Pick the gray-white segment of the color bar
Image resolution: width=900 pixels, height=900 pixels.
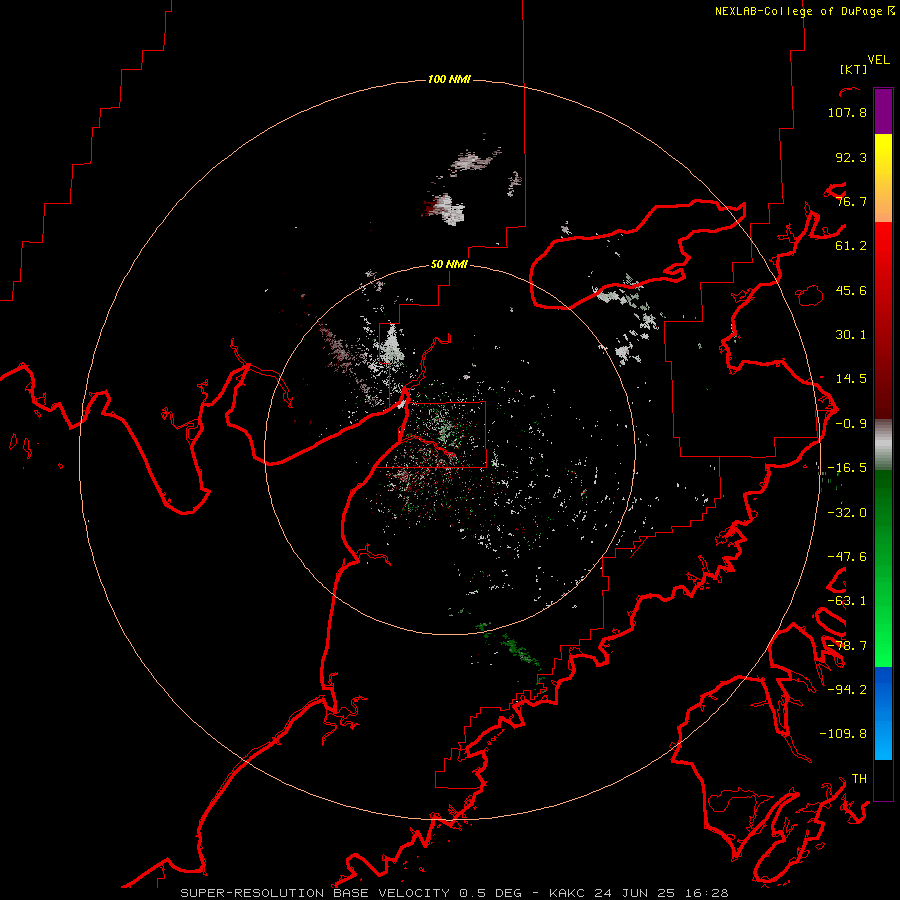pos(883,445)
